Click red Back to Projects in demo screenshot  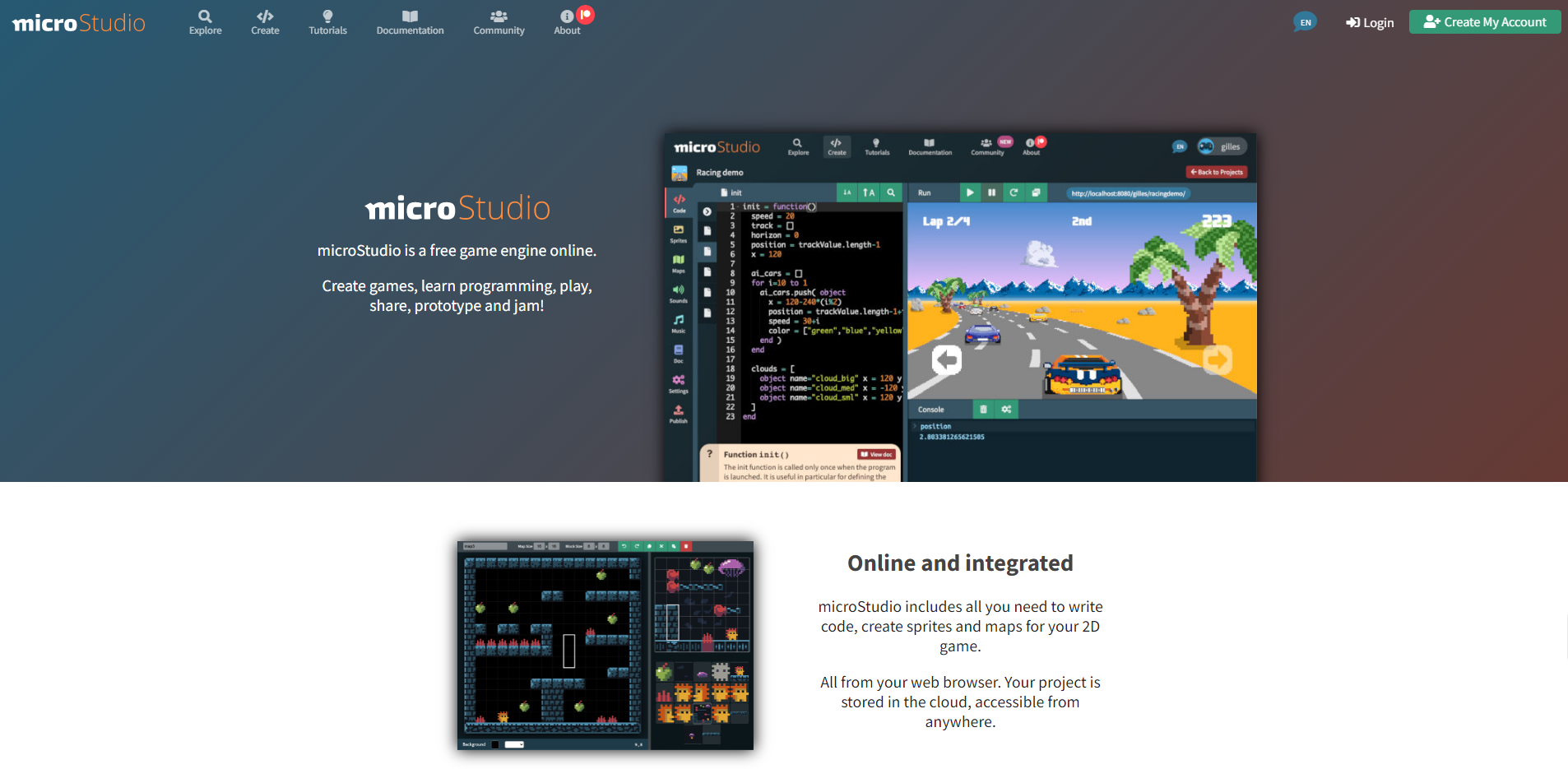1217,172
